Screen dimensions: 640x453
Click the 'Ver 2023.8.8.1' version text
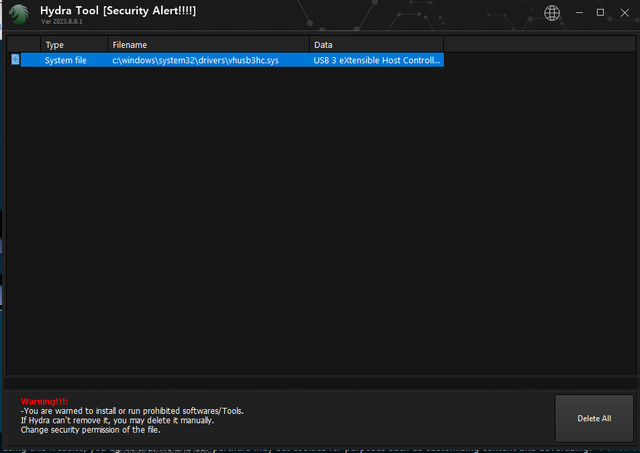point(62,22)
